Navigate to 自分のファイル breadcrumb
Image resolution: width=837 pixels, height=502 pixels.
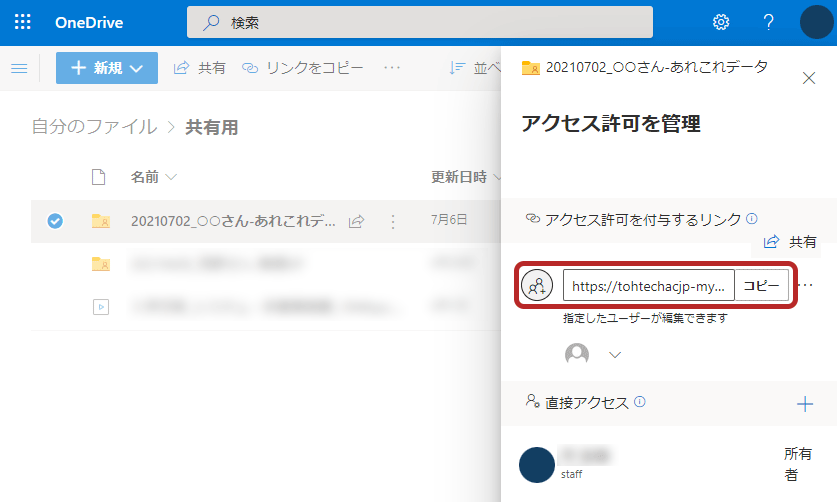pos(94,127)
